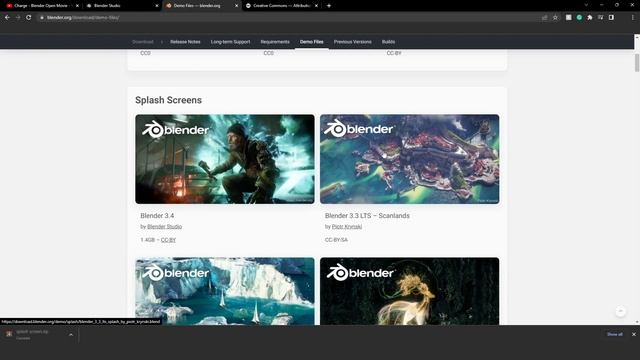Open Previous Versions navigation link
This screenshot has width=640, height=360.
click(x=353, y=42)
